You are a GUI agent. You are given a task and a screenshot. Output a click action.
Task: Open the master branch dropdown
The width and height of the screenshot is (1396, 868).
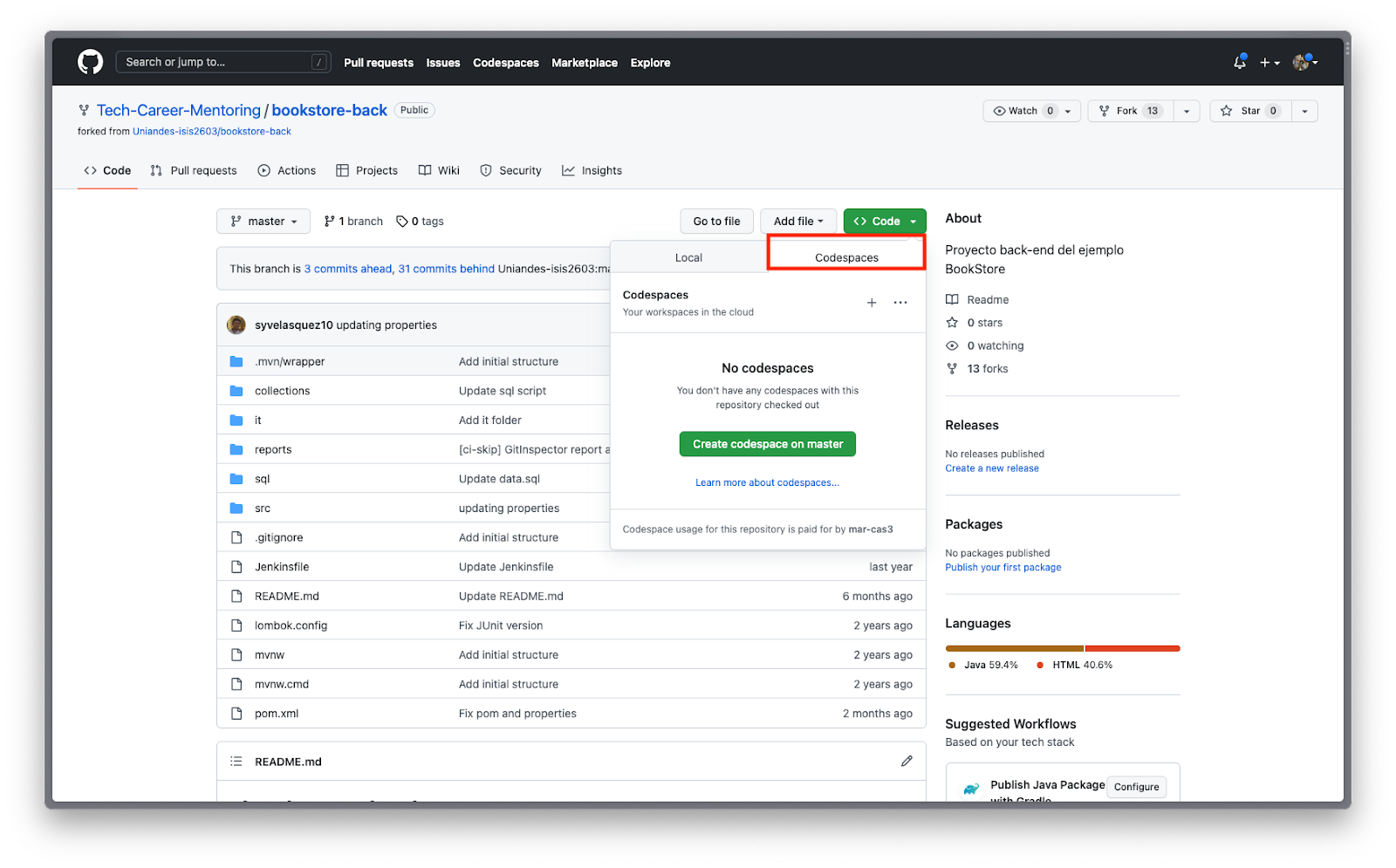point(263,222)
